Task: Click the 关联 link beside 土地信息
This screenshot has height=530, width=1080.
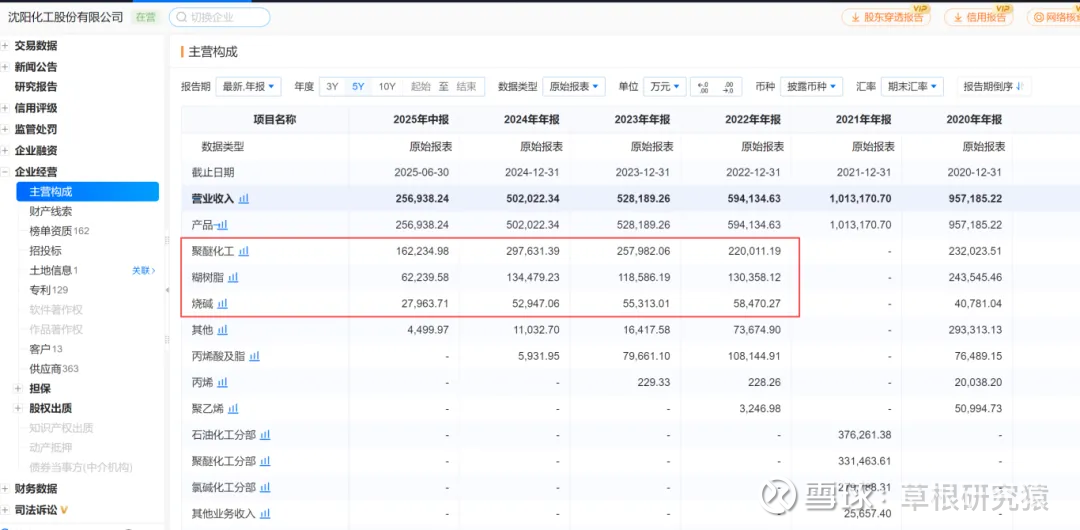Action: click(x=144, y=270)
